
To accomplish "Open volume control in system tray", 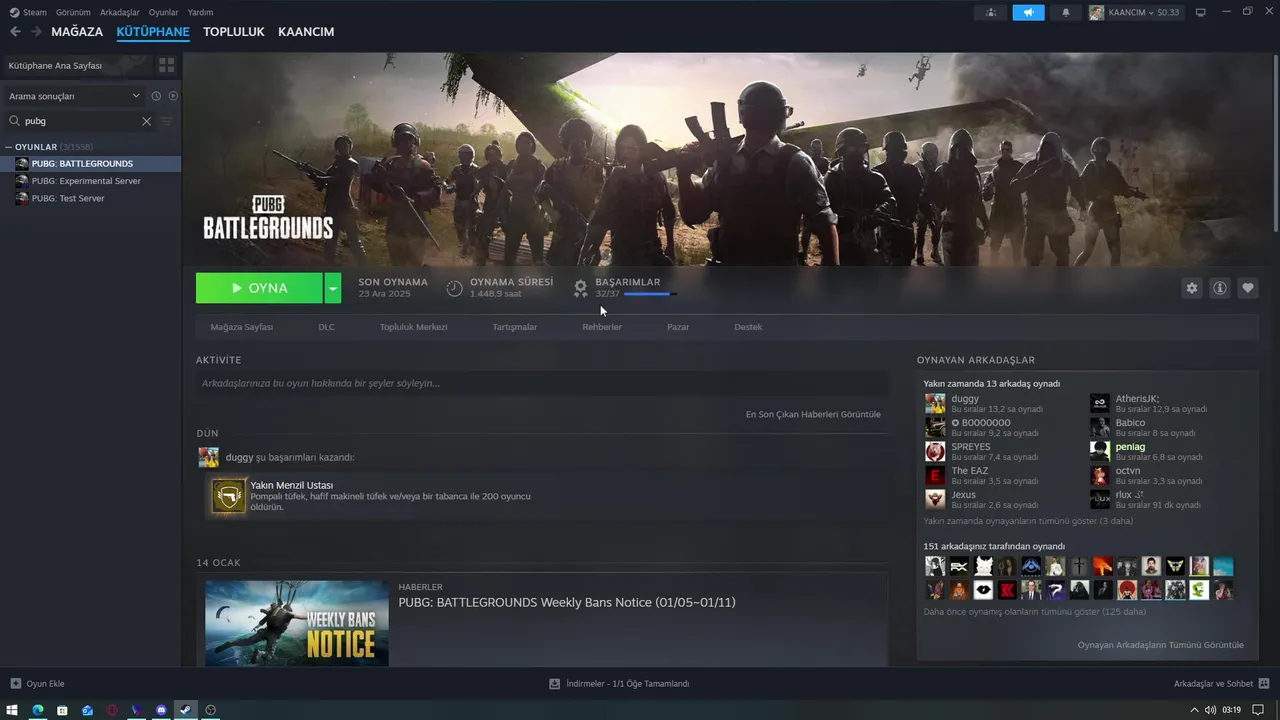I will click(1211, 710).
